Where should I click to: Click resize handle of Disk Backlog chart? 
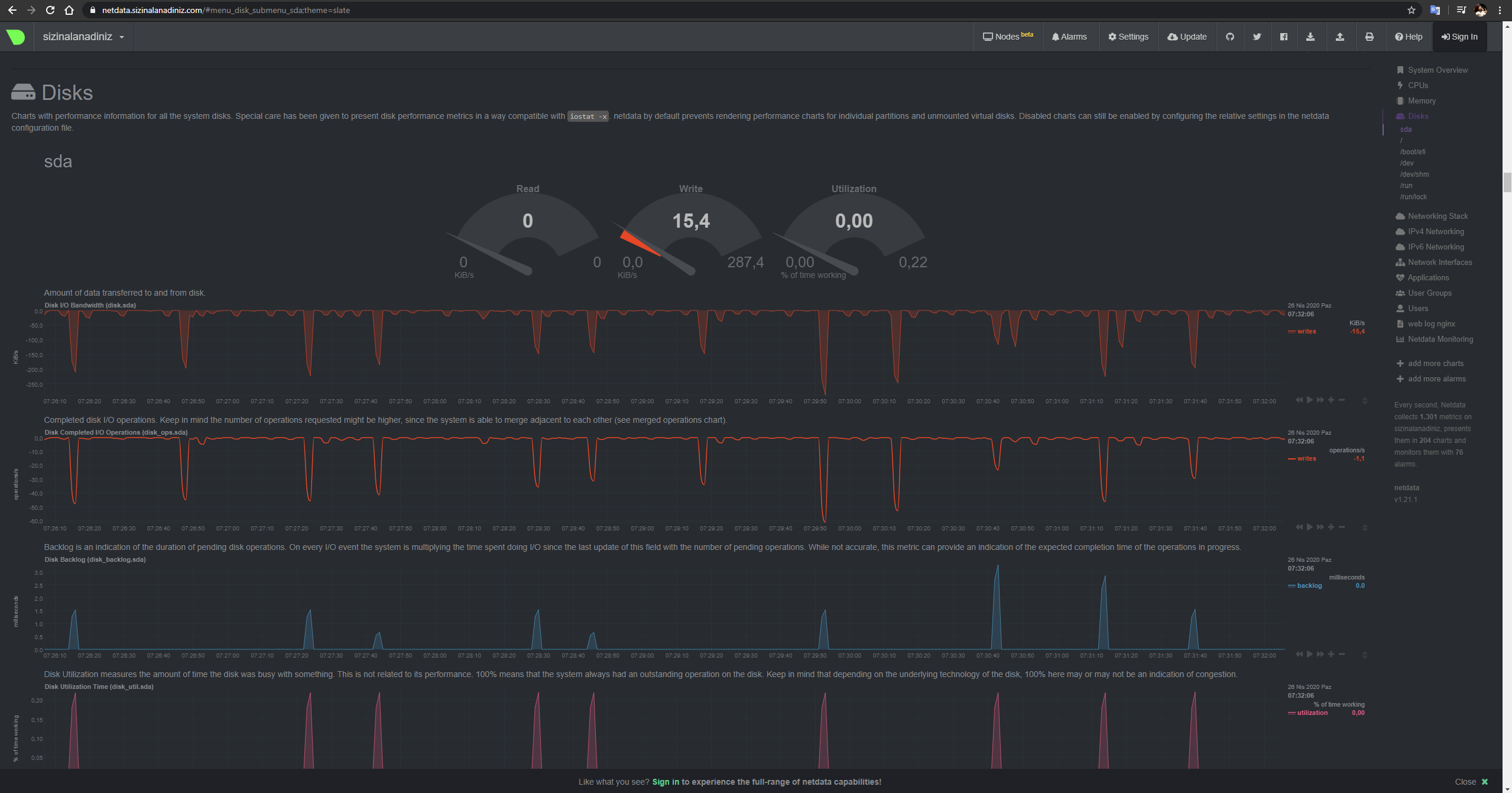pyautogui.click(x=1365, y=655)
